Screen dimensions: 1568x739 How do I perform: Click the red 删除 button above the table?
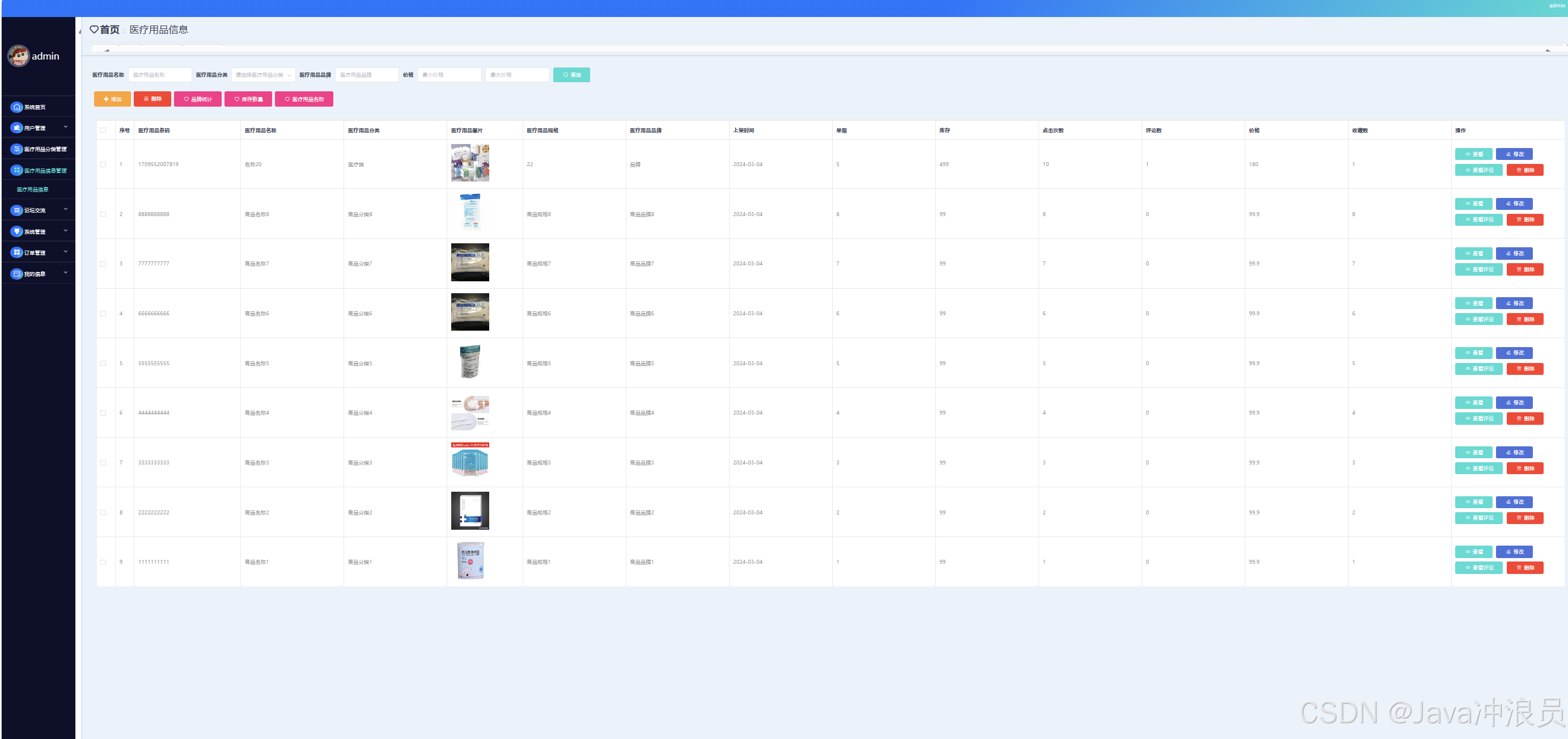pos(152,99)
